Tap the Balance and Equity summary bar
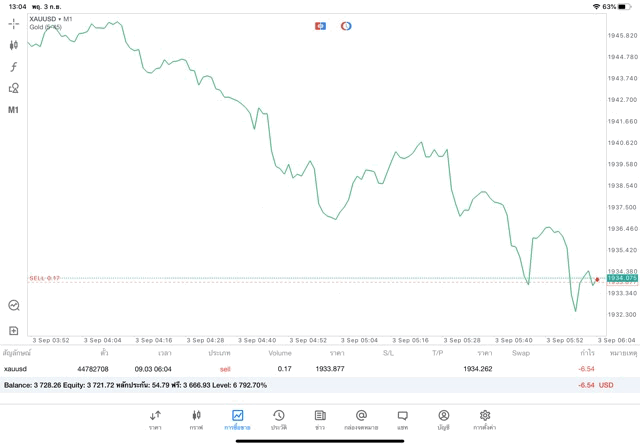 300,385
